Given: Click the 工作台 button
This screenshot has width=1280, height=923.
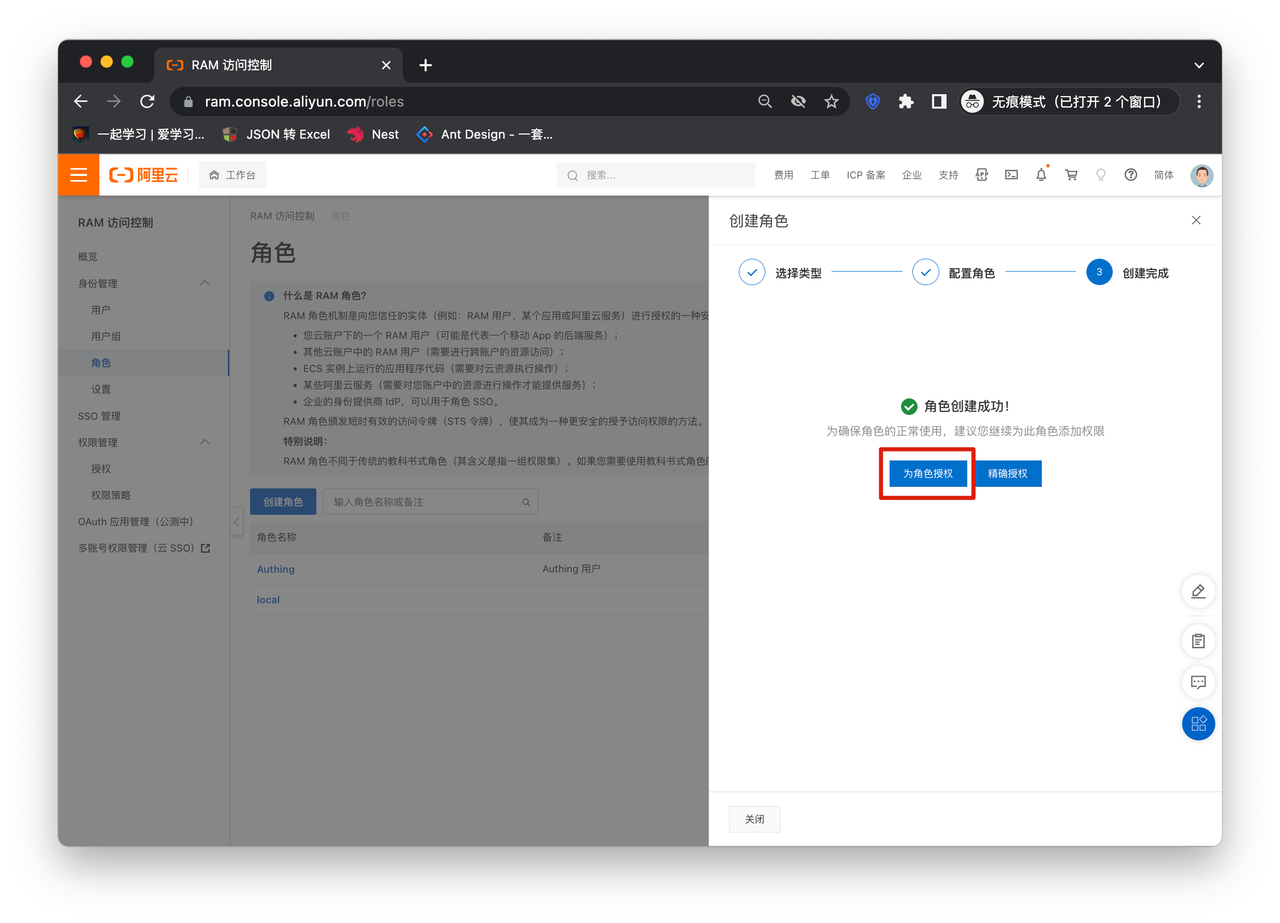Looking at the screenshot, I should (x=233, y=175).
